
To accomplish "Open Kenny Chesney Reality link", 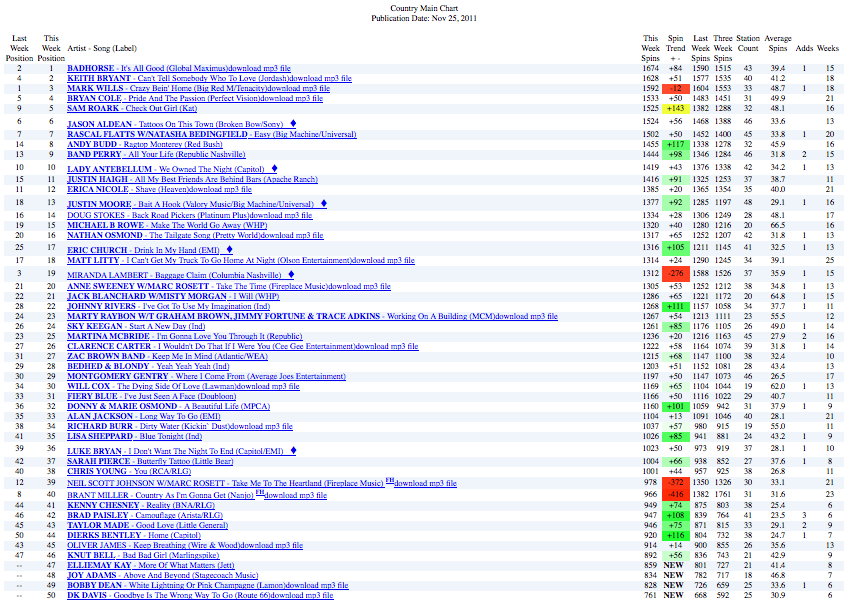I will pyautogui.click(x=141, y=505).
